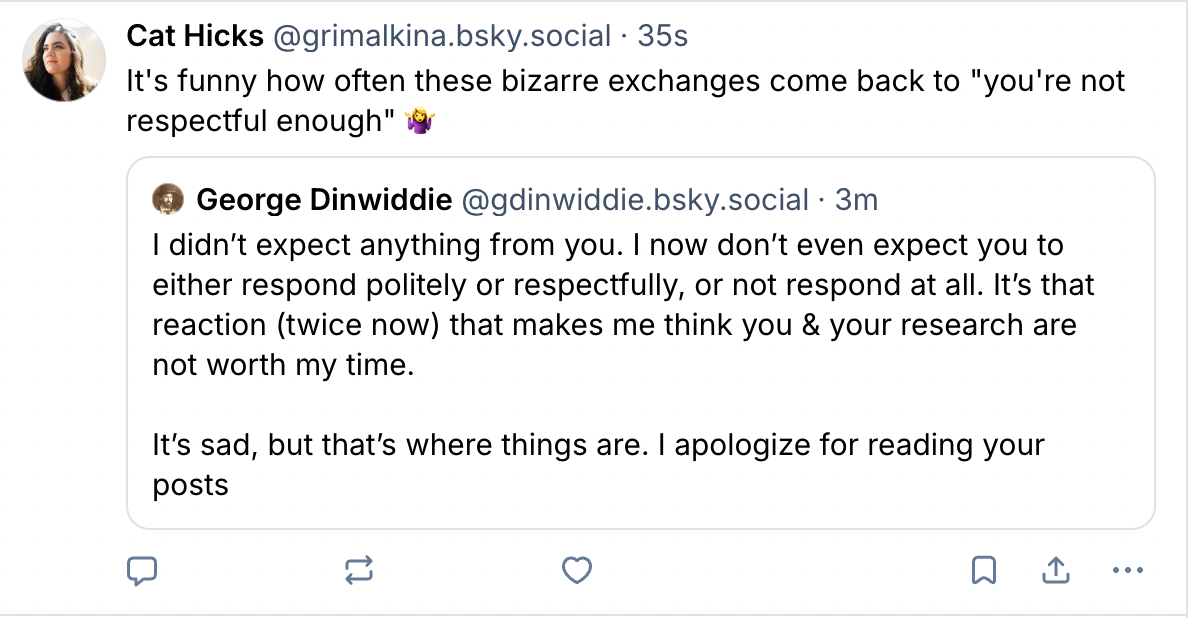Open Cat Hicks display name link

click(x=190, y=36)
